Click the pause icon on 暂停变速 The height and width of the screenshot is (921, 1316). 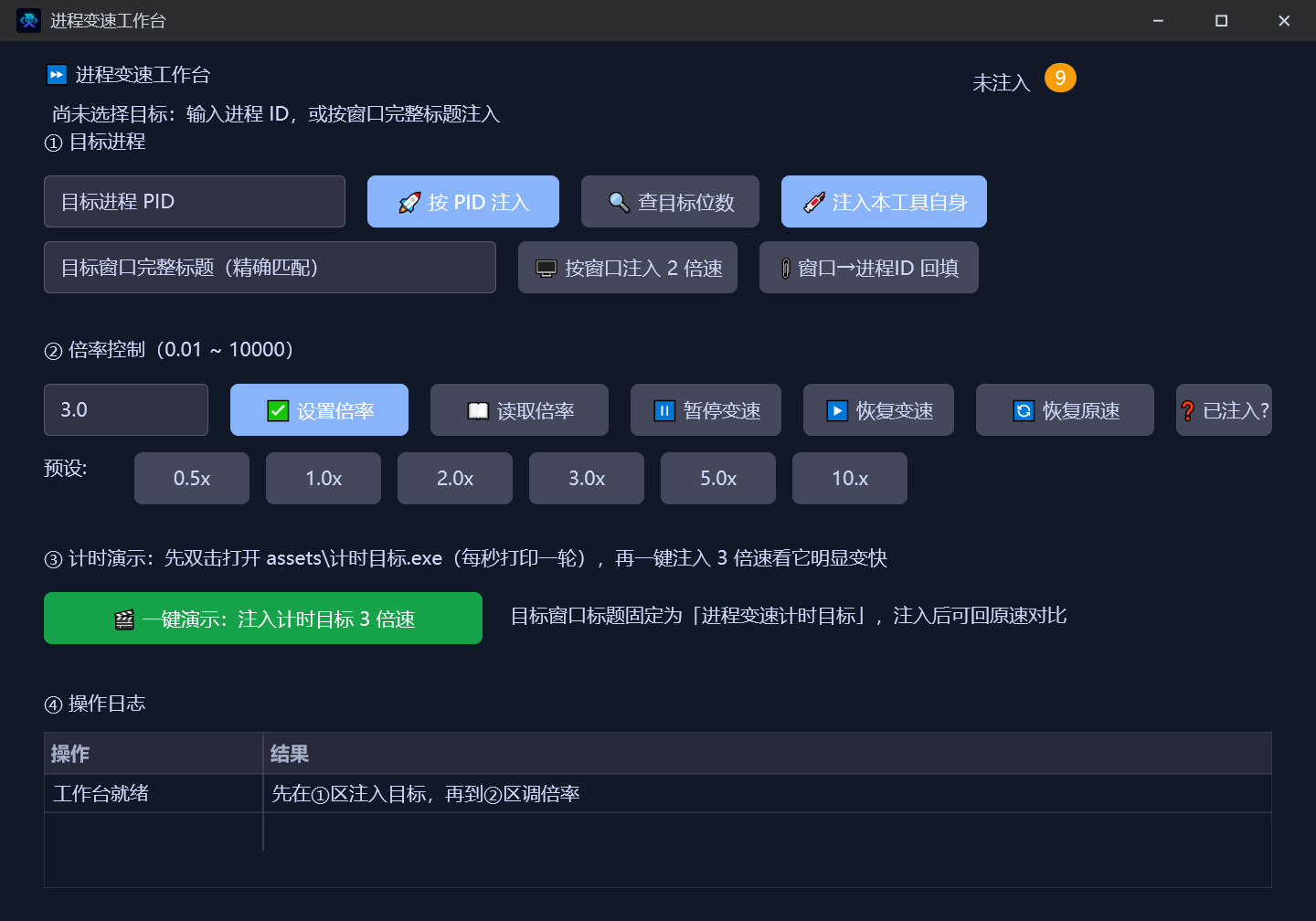[664, 410]
